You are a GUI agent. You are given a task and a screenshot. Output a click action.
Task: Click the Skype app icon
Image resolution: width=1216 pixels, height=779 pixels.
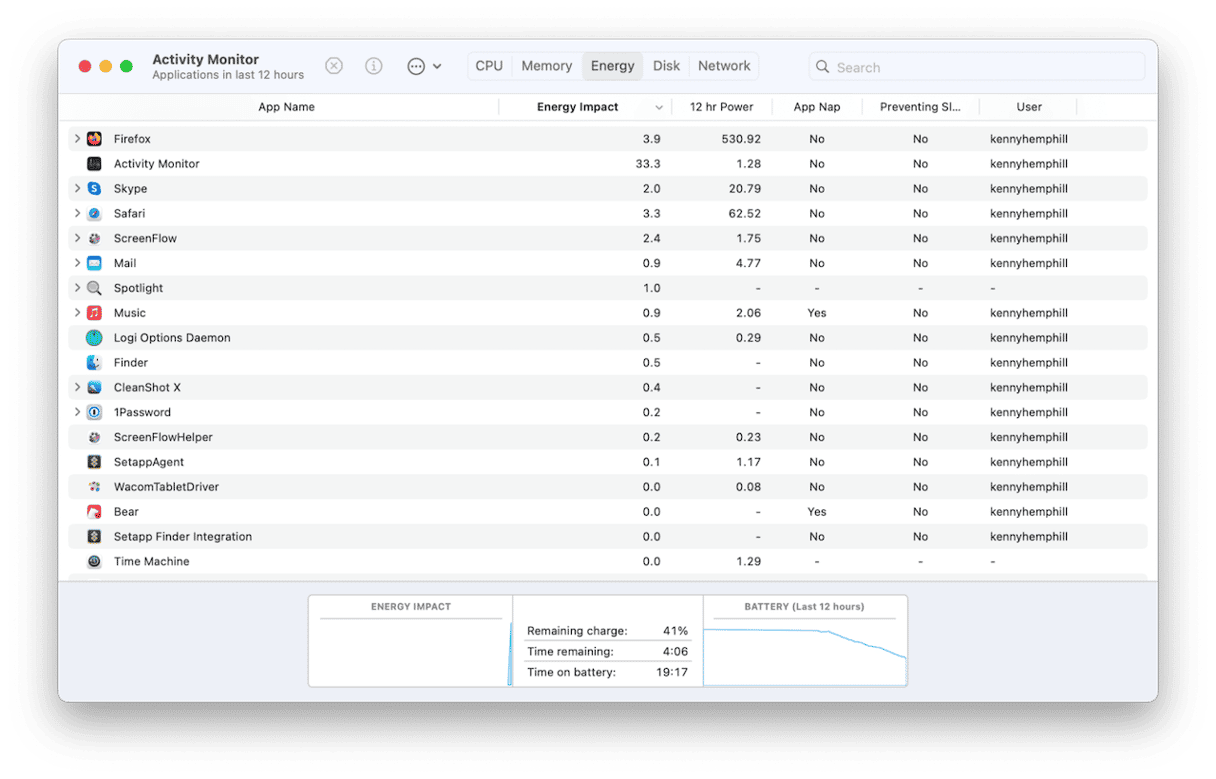pyautogui.click(x=94, y=189)
